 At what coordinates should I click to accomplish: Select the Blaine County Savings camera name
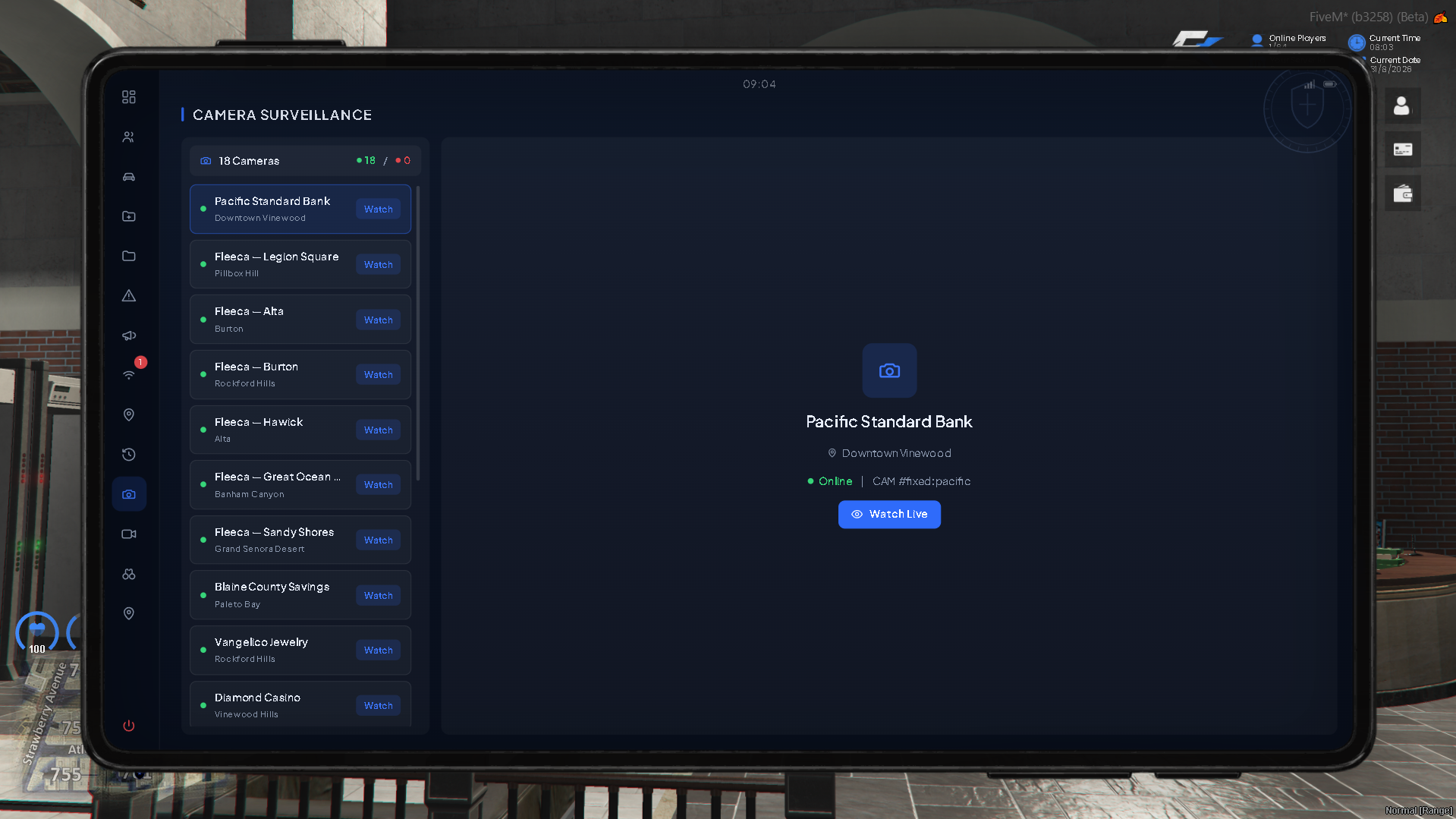point(272,587)
